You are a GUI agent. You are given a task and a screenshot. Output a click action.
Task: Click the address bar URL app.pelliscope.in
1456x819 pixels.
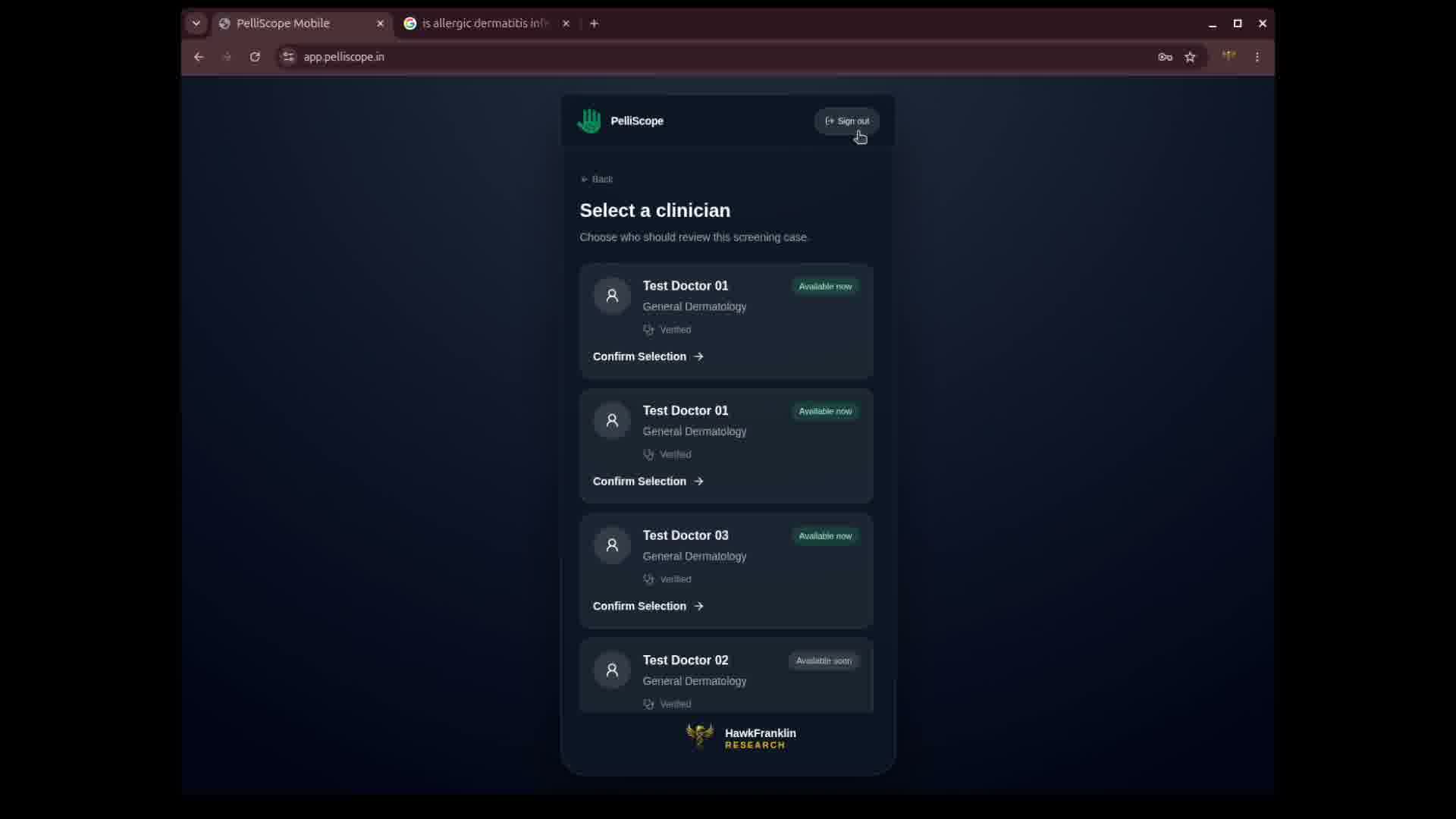(x=344, y=57)
